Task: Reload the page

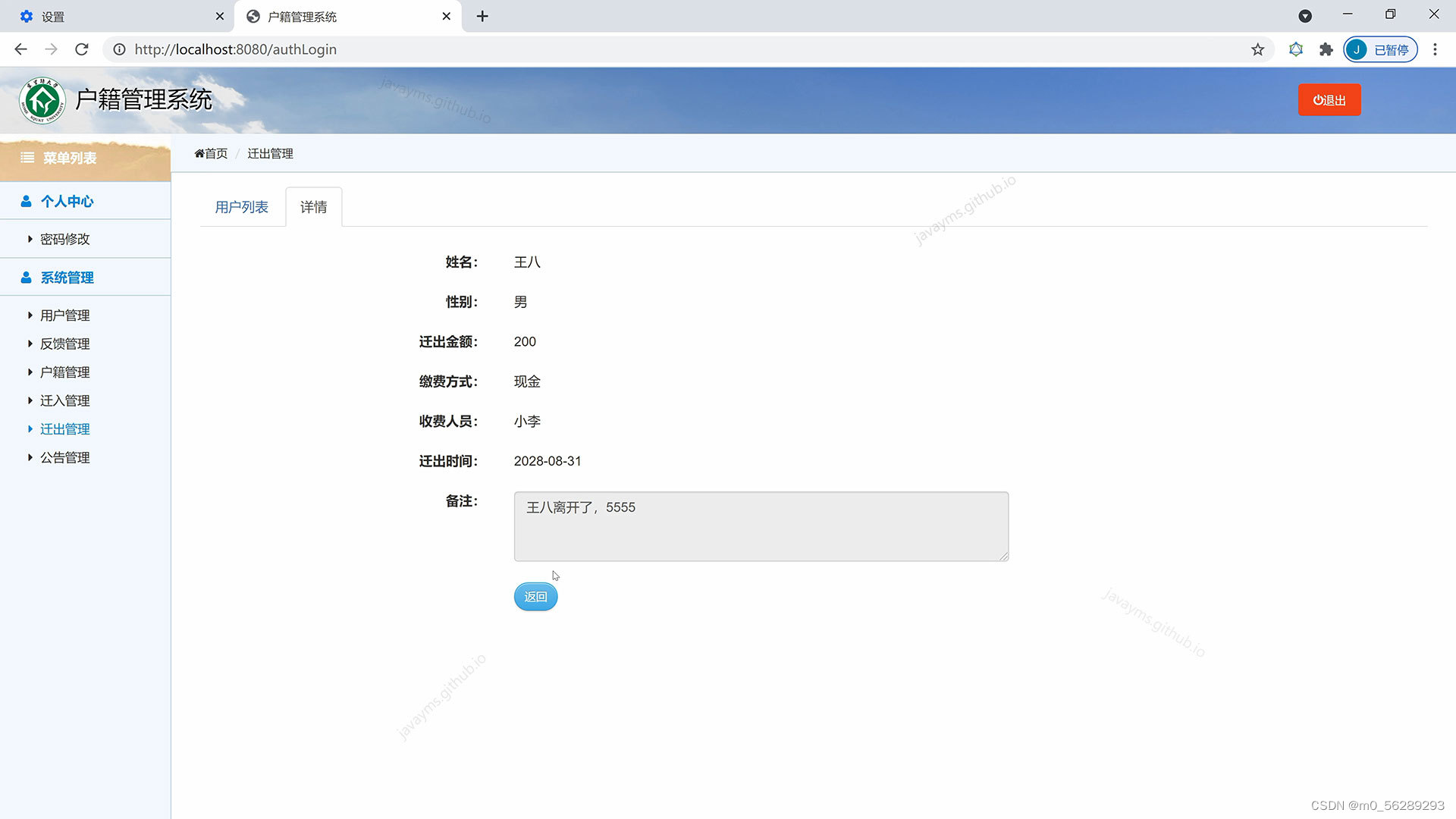Action: (82, 49)
